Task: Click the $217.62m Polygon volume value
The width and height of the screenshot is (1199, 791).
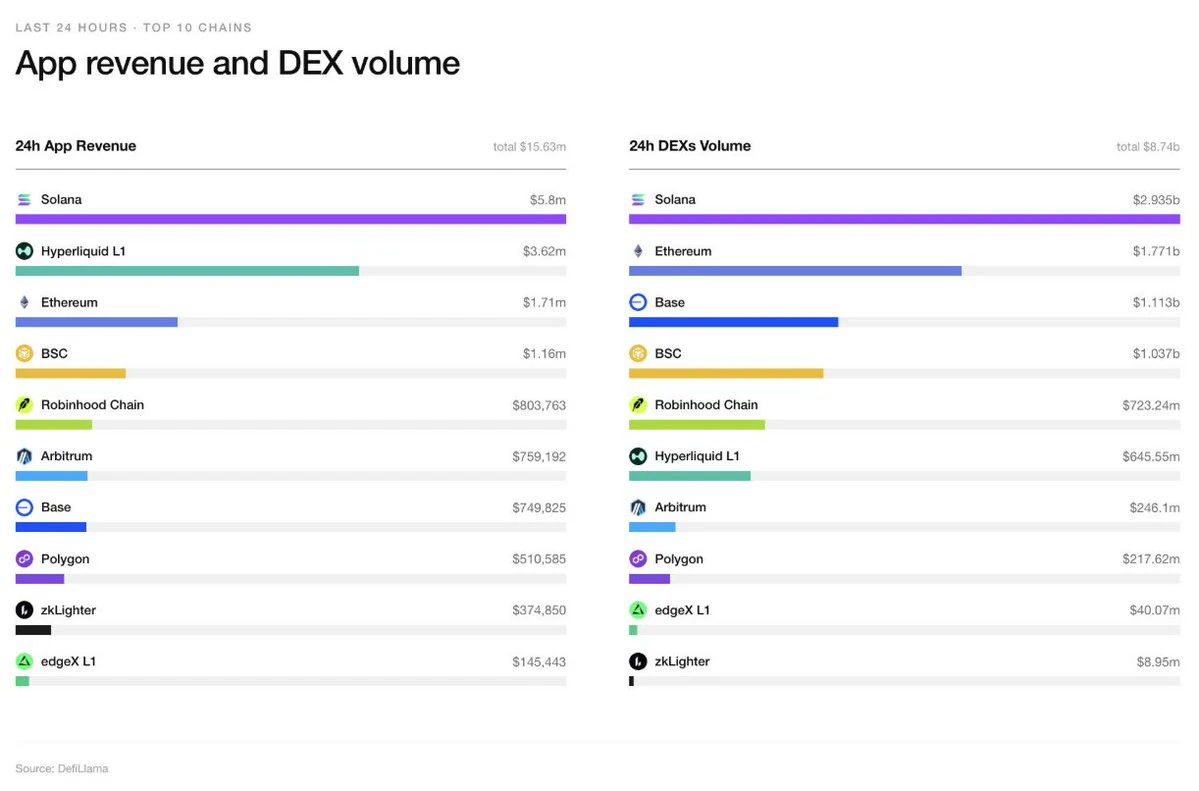Action: pos(1151,559)
